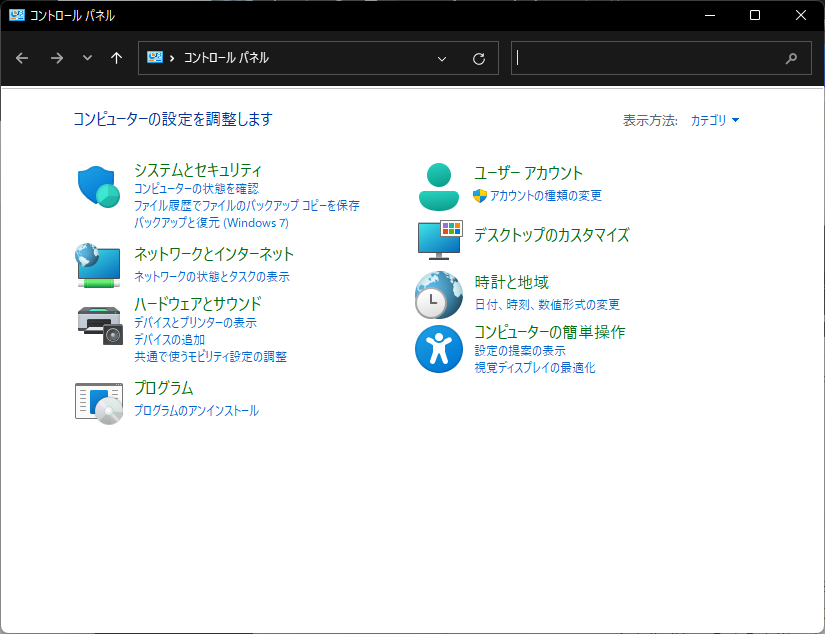Open デスクトップのカスタマイズ category
Viewport: 825px width, 634px height.
pos(552,235)
